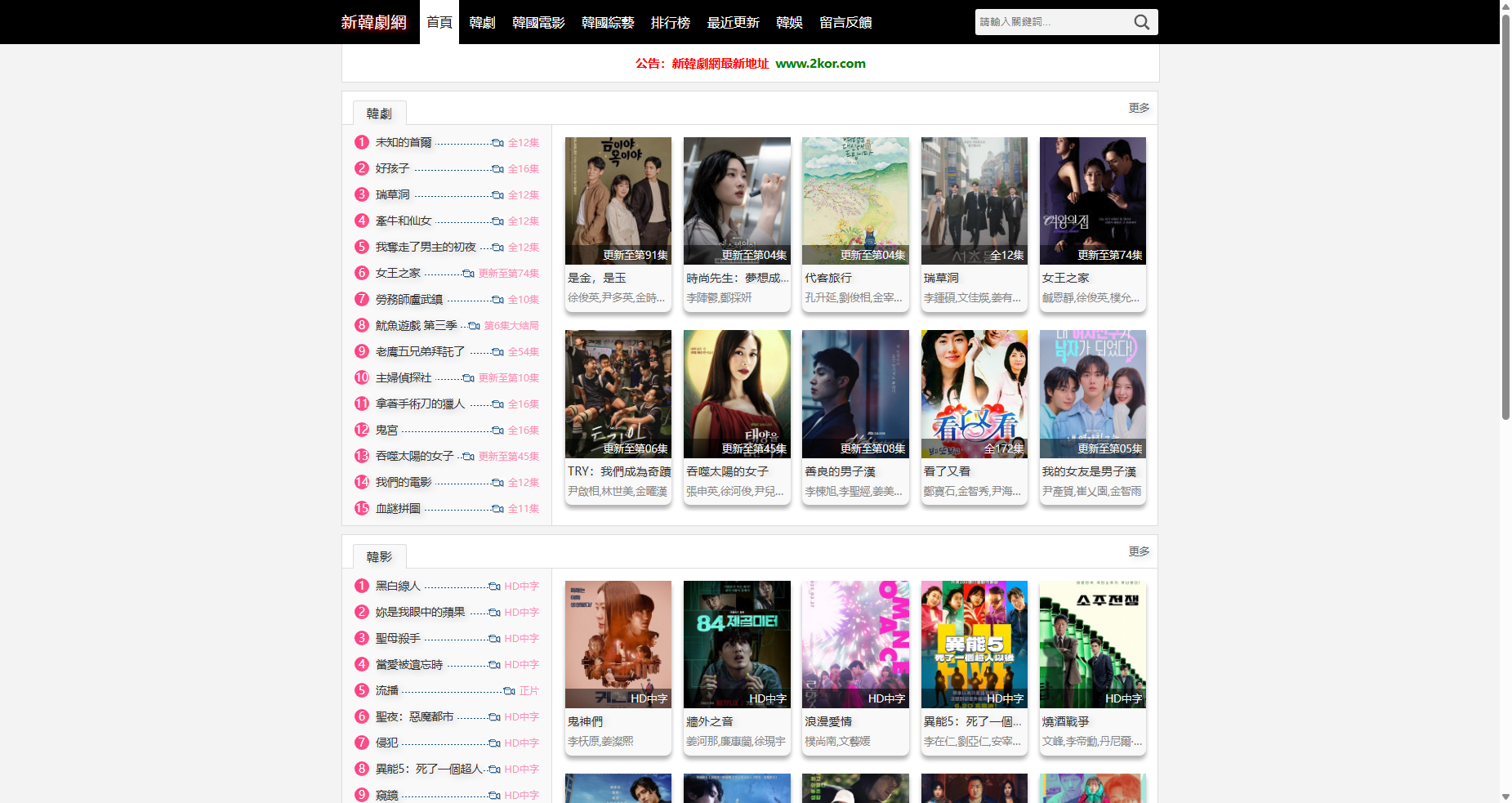The height and width of the screenshot is (803, 1512).
Task: Open 吞噬太陽的女子 from the ranking list
Action: (414, 456)
